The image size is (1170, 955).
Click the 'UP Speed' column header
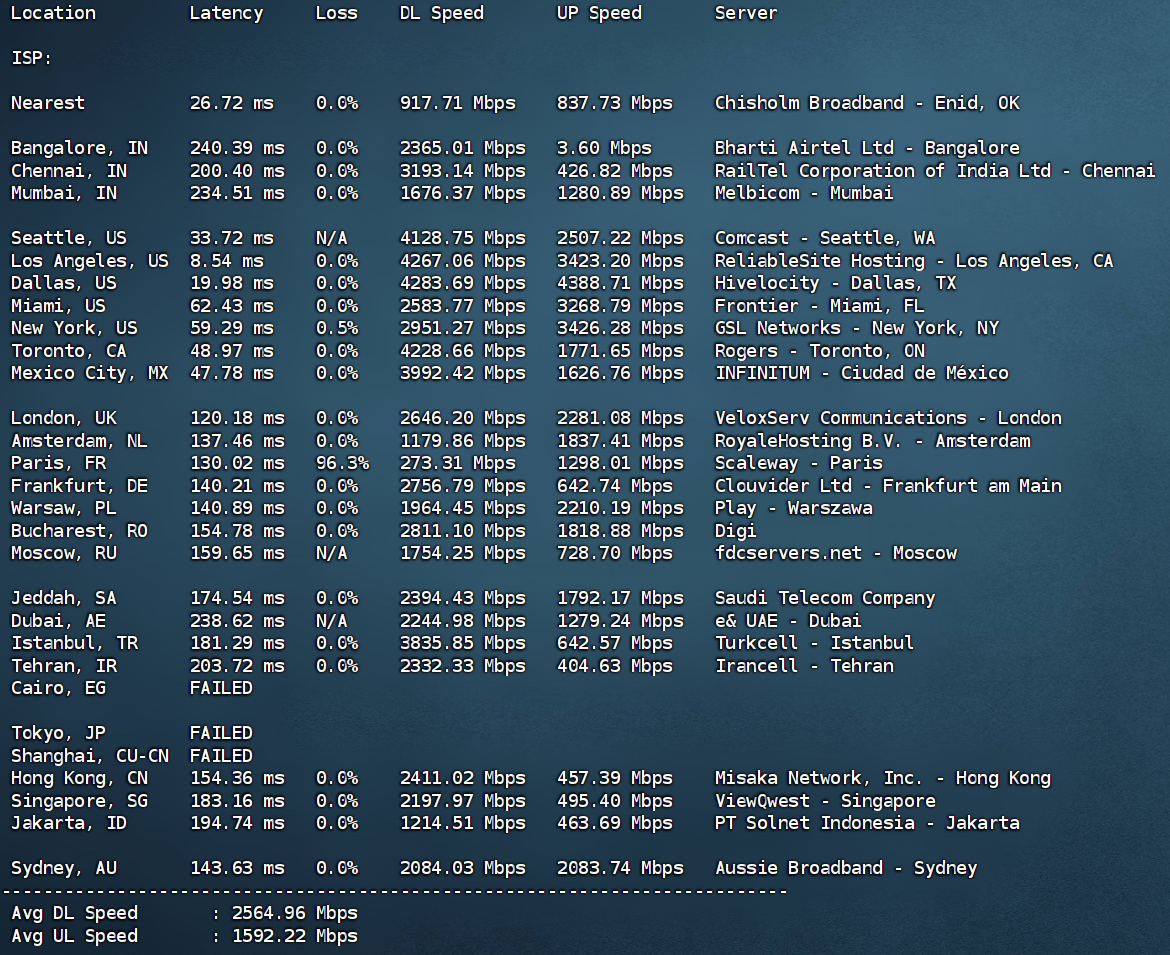[x=599, y=13]
